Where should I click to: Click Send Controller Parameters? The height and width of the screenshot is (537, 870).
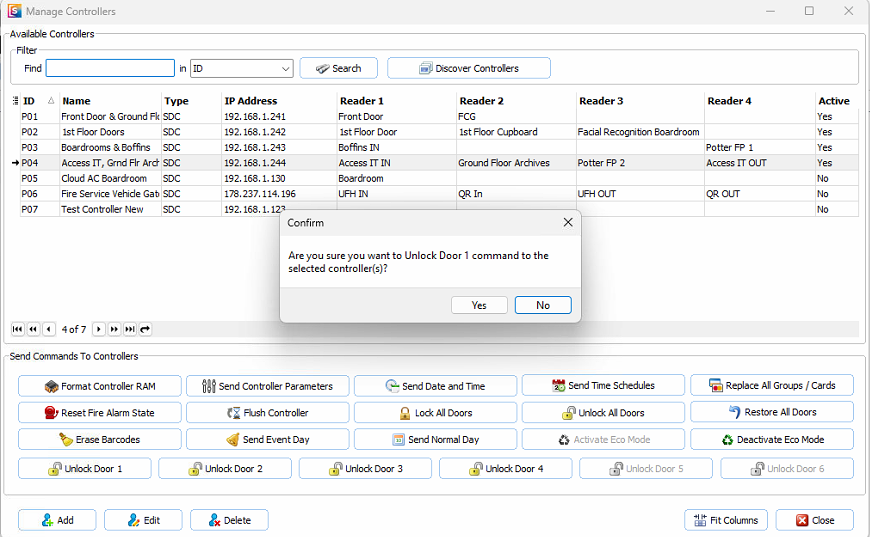coord(267,386)
